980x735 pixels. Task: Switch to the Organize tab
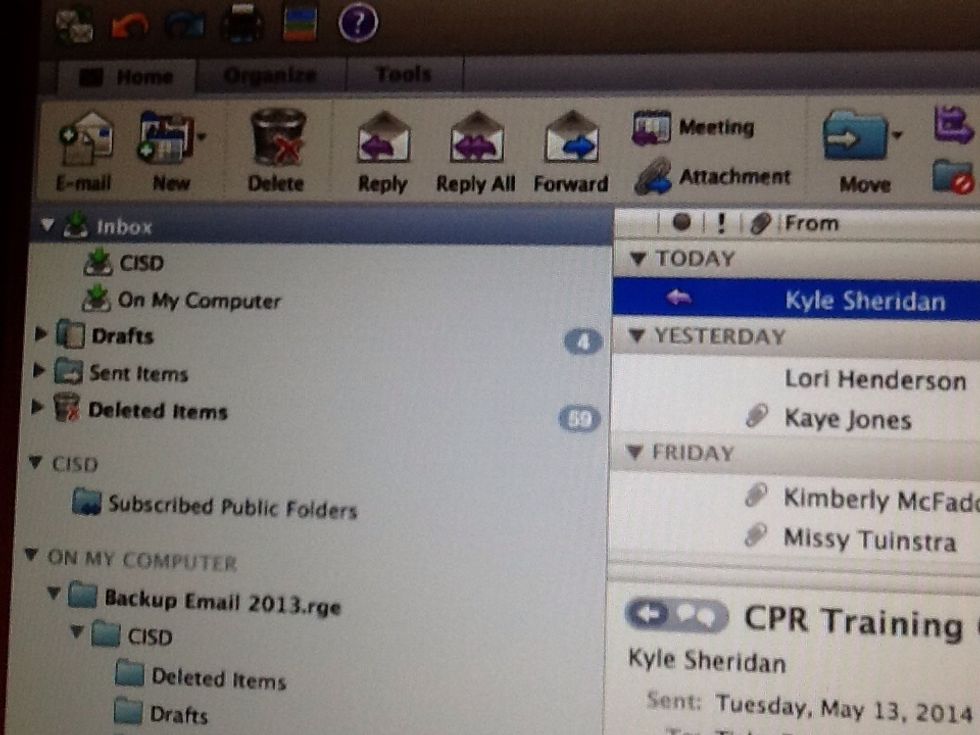click(x=270, y=75)
